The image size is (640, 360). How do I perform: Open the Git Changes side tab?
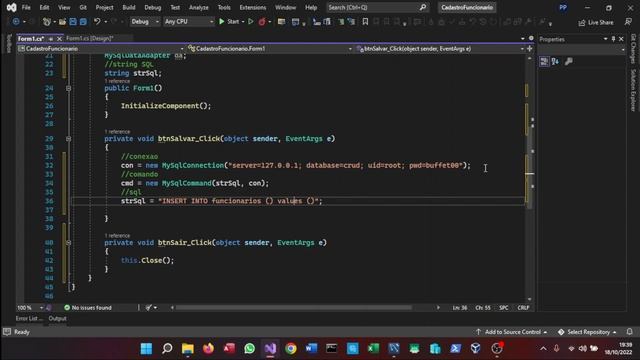pos(633,49)
